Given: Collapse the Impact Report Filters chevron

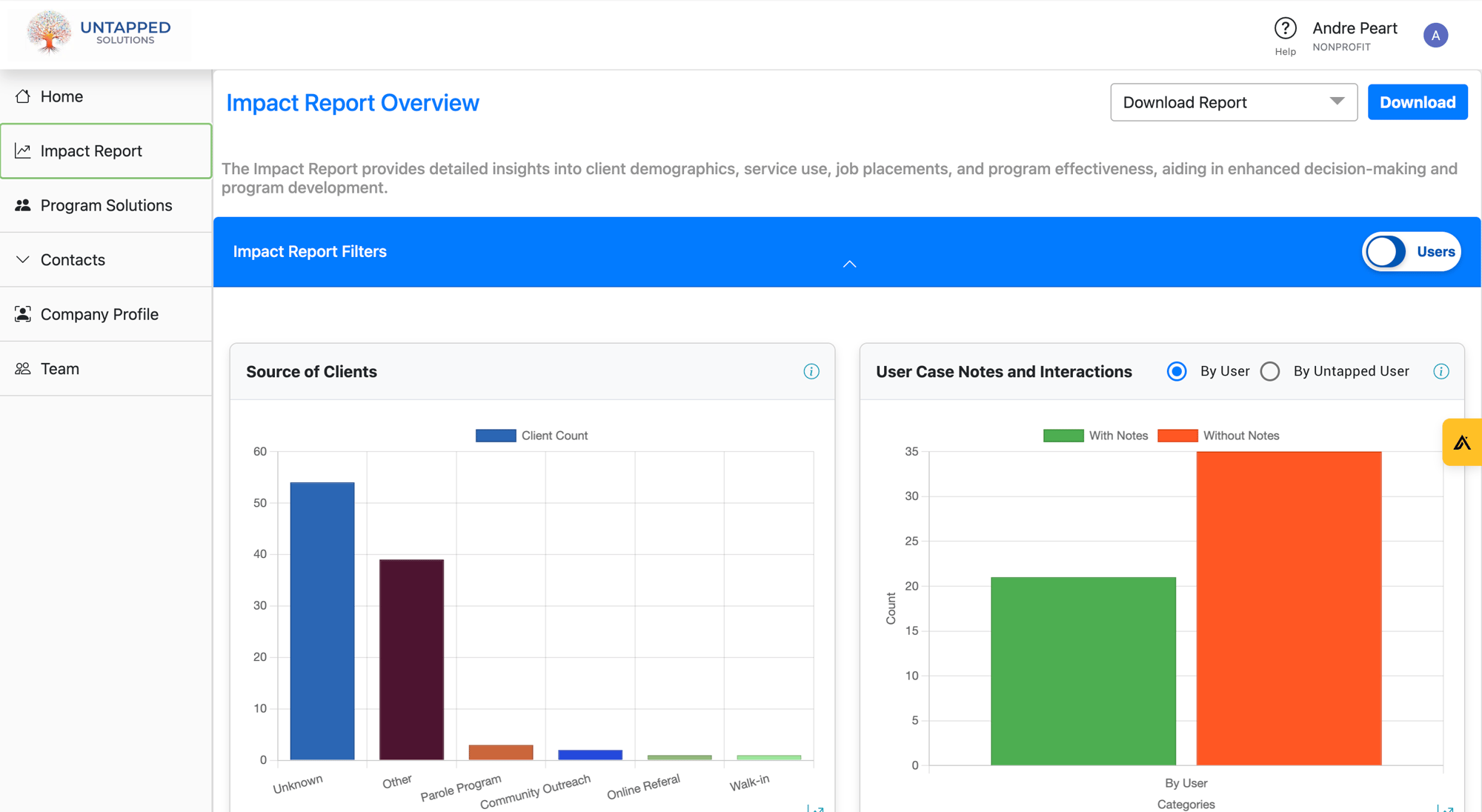Looking at the screenshot, I should click(x=849, y=264).
